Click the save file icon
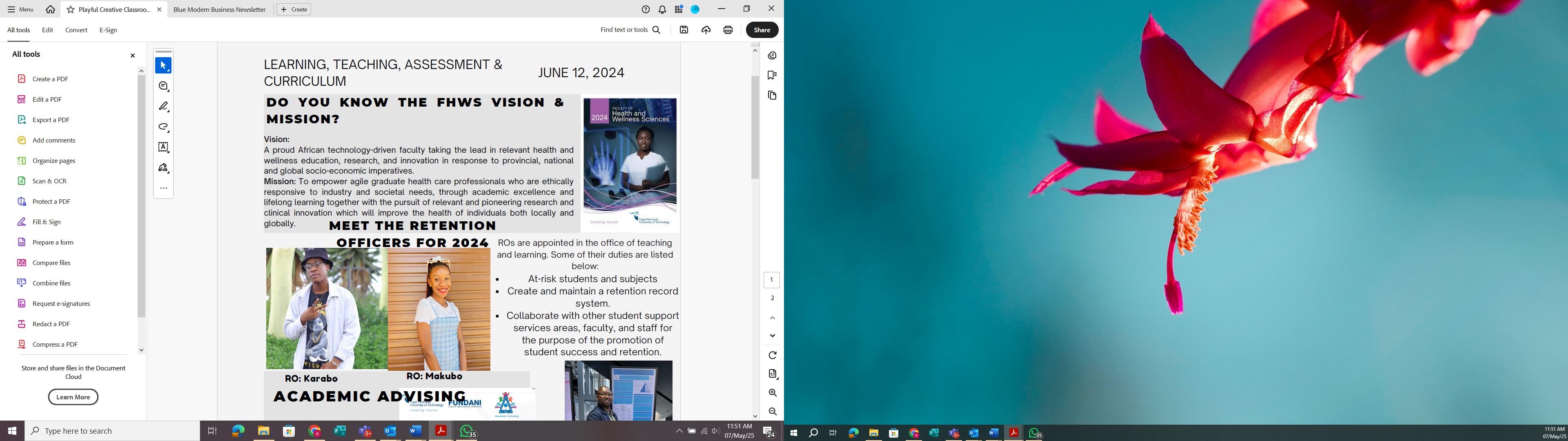1568x441 pixels. pos(684,30)
